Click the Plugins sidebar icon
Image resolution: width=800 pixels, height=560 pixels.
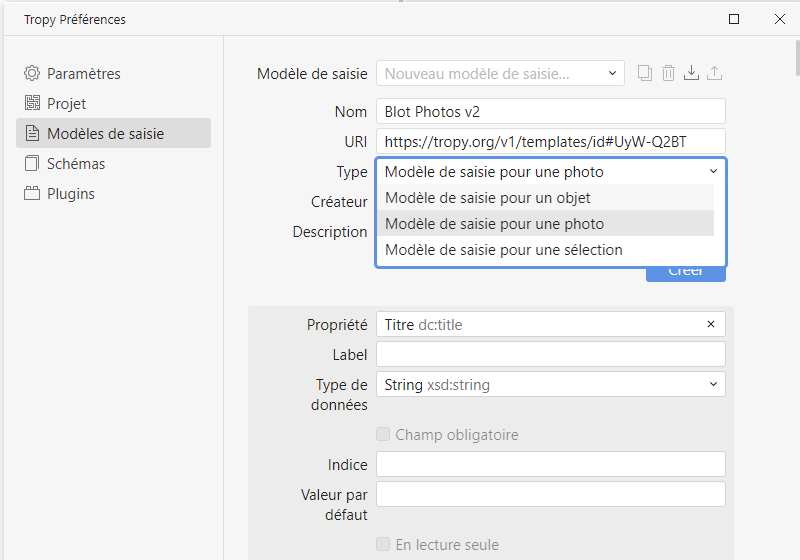tap(33, 194)
